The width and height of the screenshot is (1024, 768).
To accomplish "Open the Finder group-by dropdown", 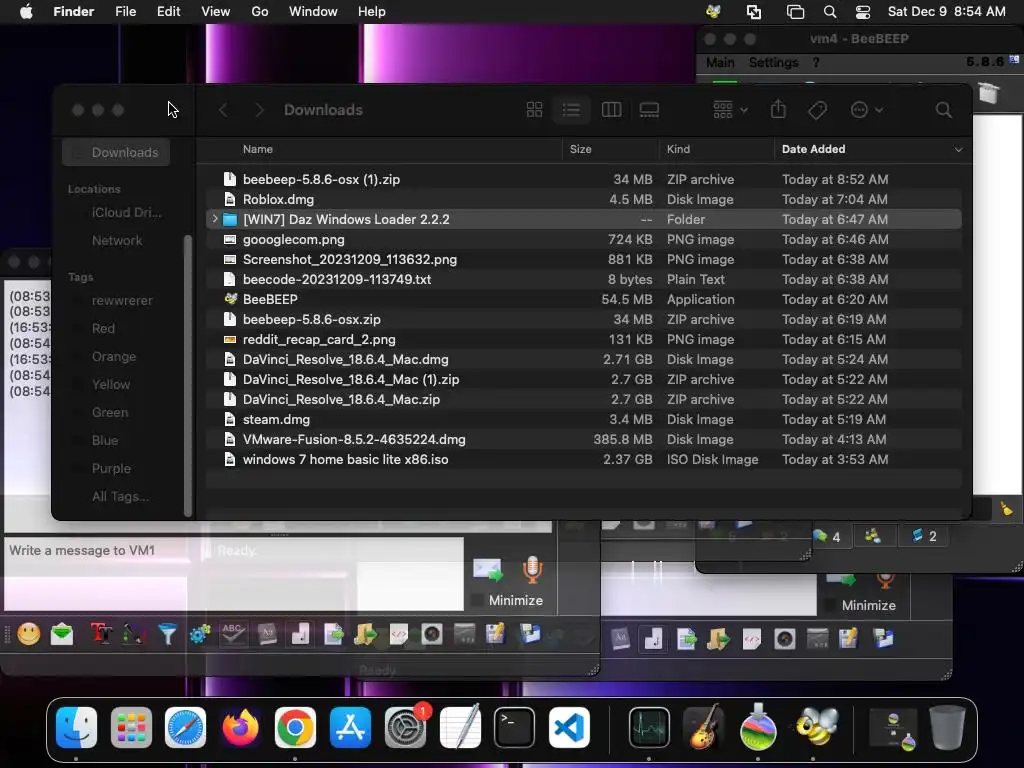I will click(730, 110).
